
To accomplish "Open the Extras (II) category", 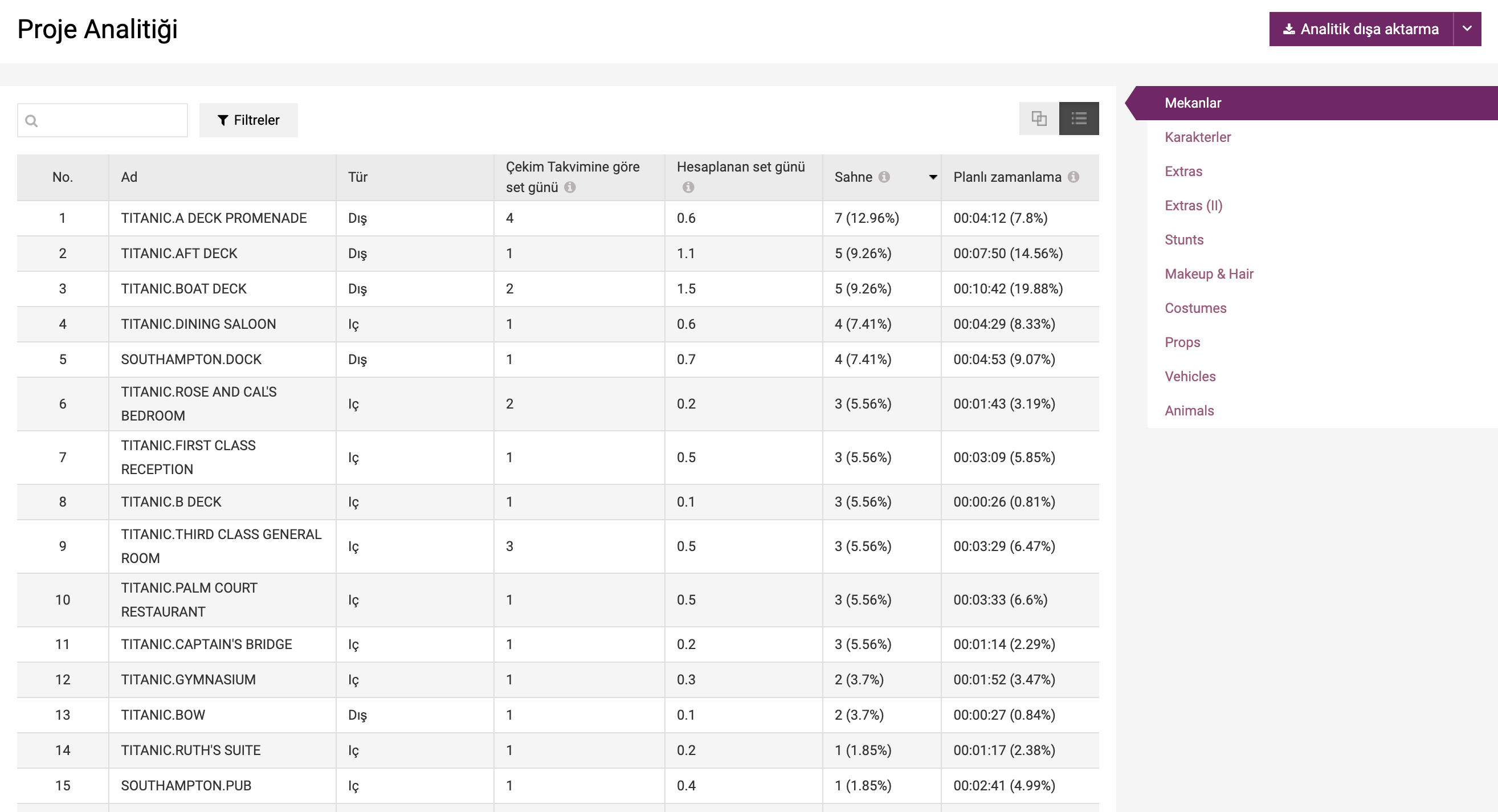I will pyautogui.click(x=1193, y=205).
